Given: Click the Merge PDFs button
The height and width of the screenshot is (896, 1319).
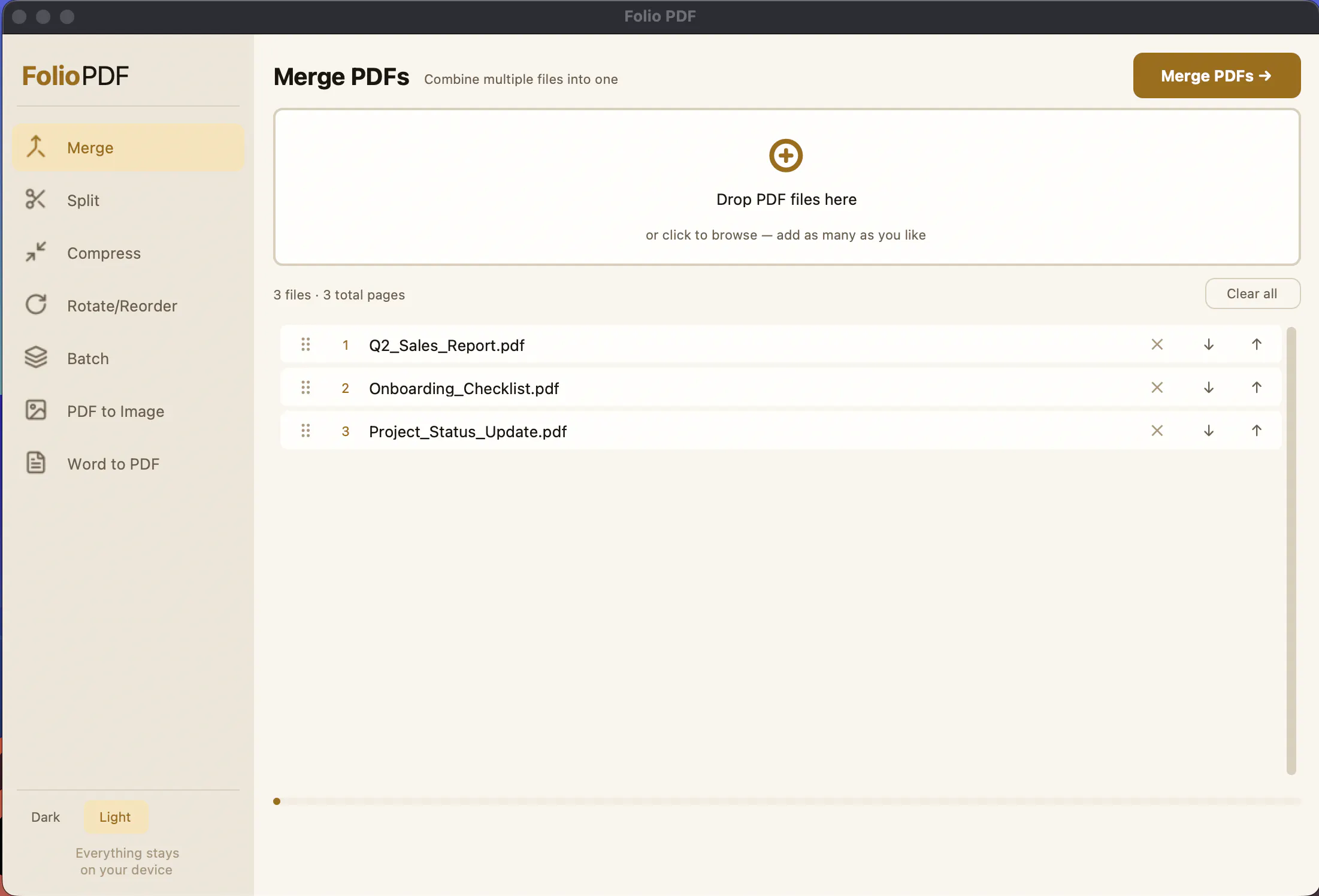Looking at the screenshot, I should [x=1217, y=75].
